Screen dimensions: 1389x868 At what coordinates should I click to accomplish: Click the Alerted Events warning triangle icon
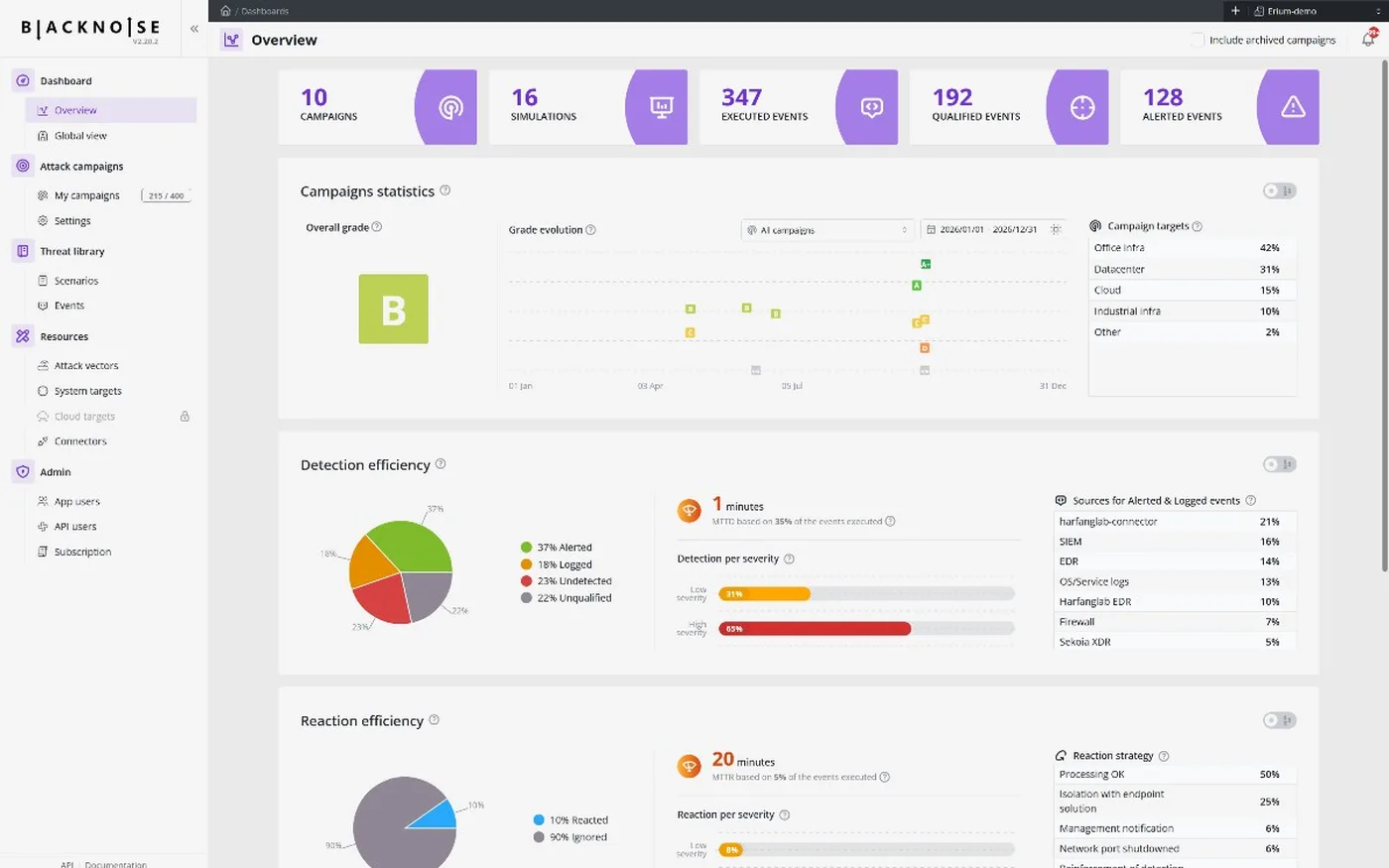pos(1293,107)
